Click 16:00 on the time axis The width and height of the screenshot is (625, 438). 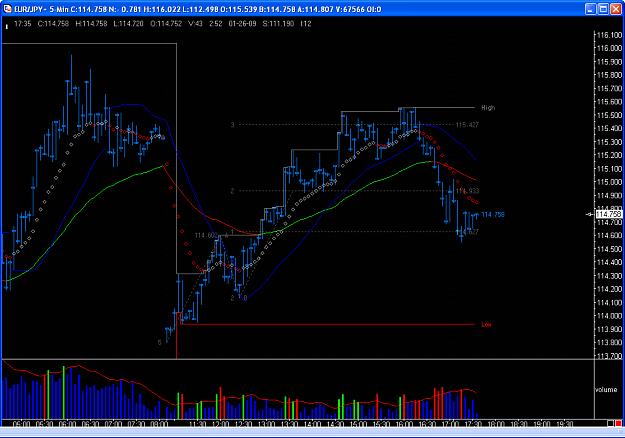[x=404, y=424]
